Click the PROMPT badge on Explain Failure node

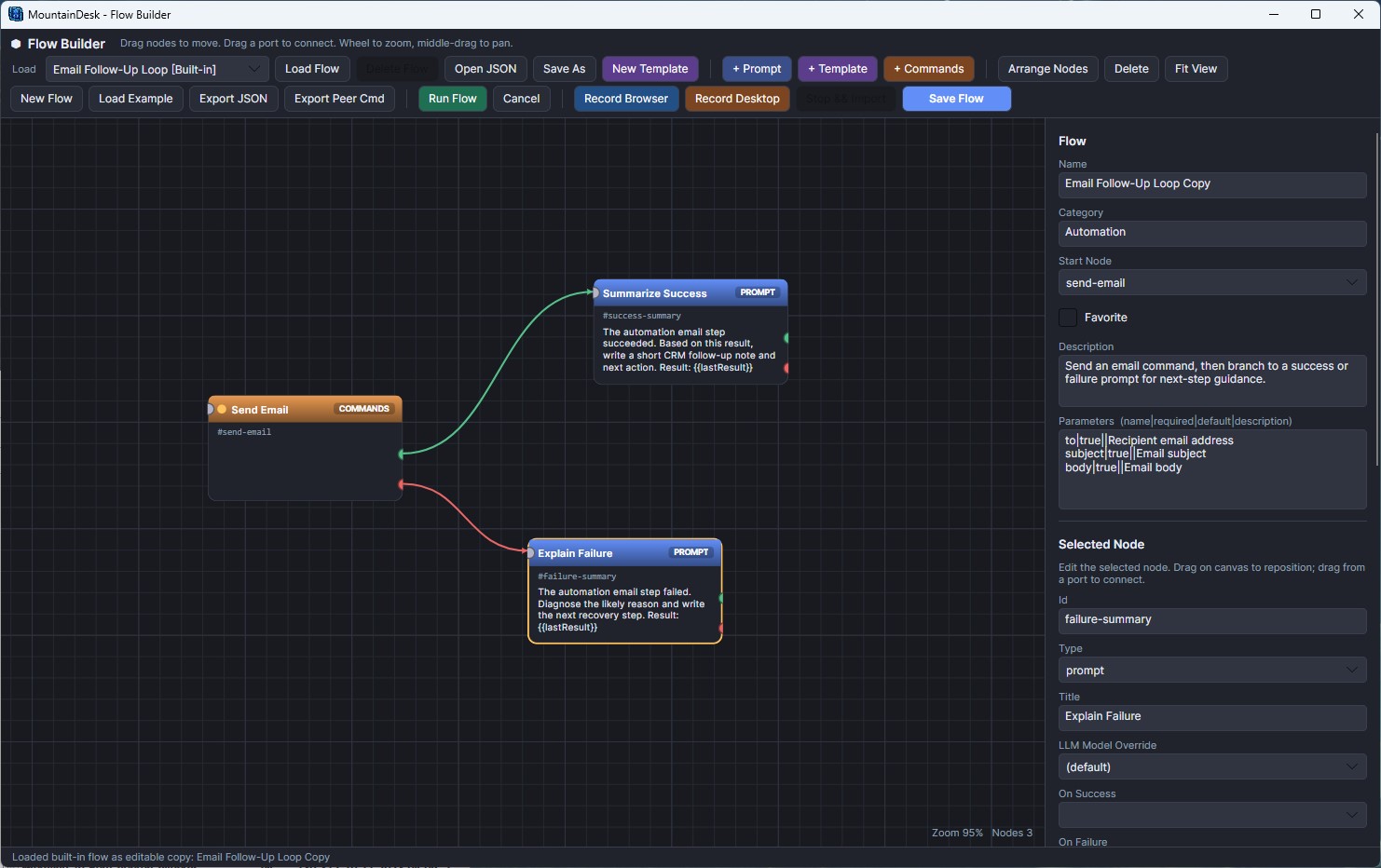(690, 552)
